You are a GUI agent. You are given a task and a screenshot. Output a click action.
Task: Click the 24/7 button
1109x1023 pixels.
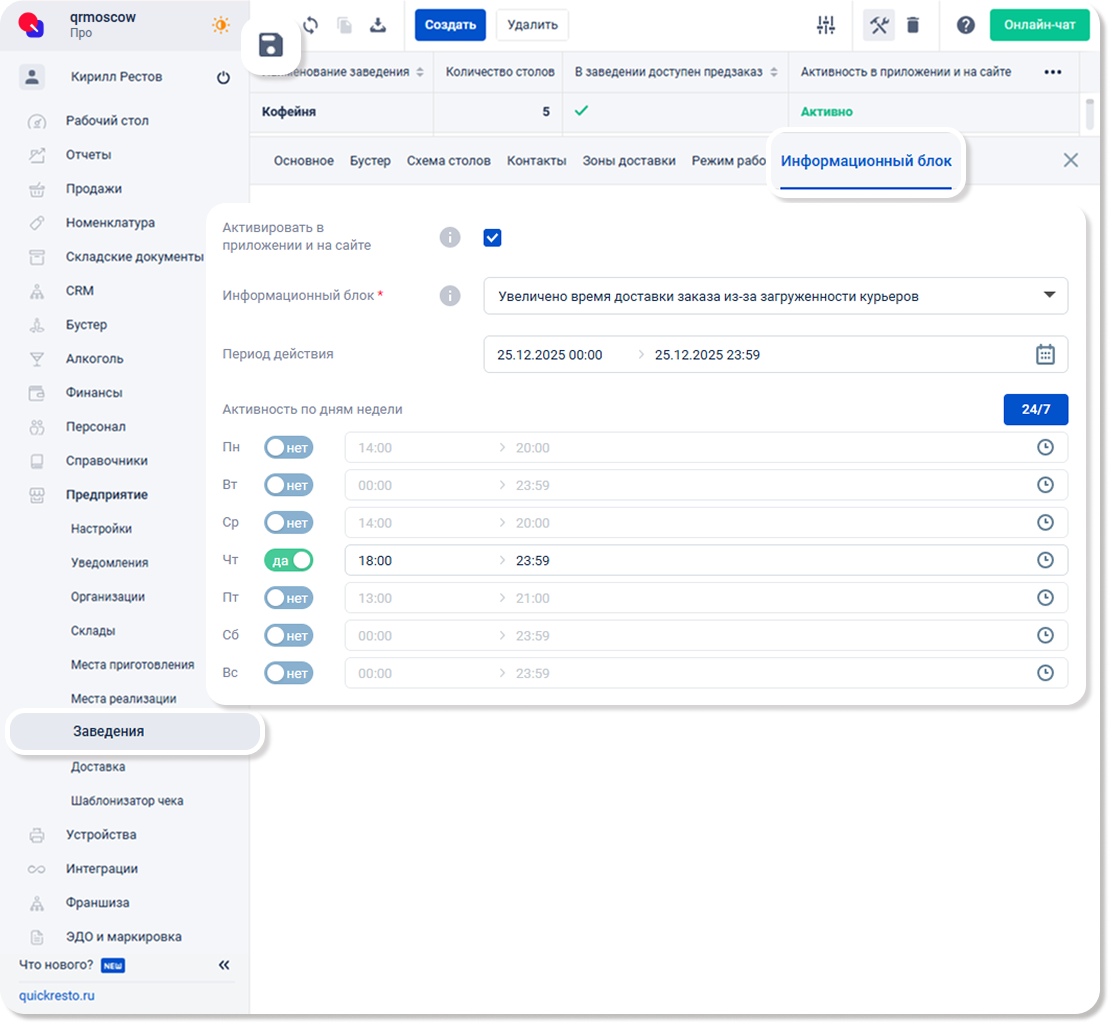pyautogui.click(x=1035, y=410)
